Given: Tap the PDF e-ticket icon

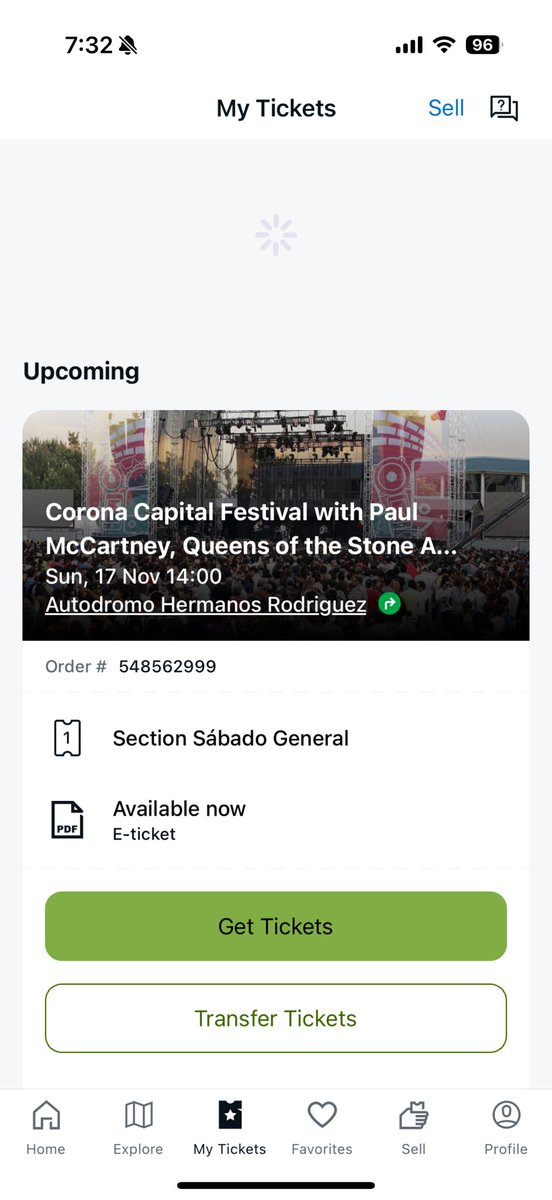Looking at the screenshot, I should 67,820.
